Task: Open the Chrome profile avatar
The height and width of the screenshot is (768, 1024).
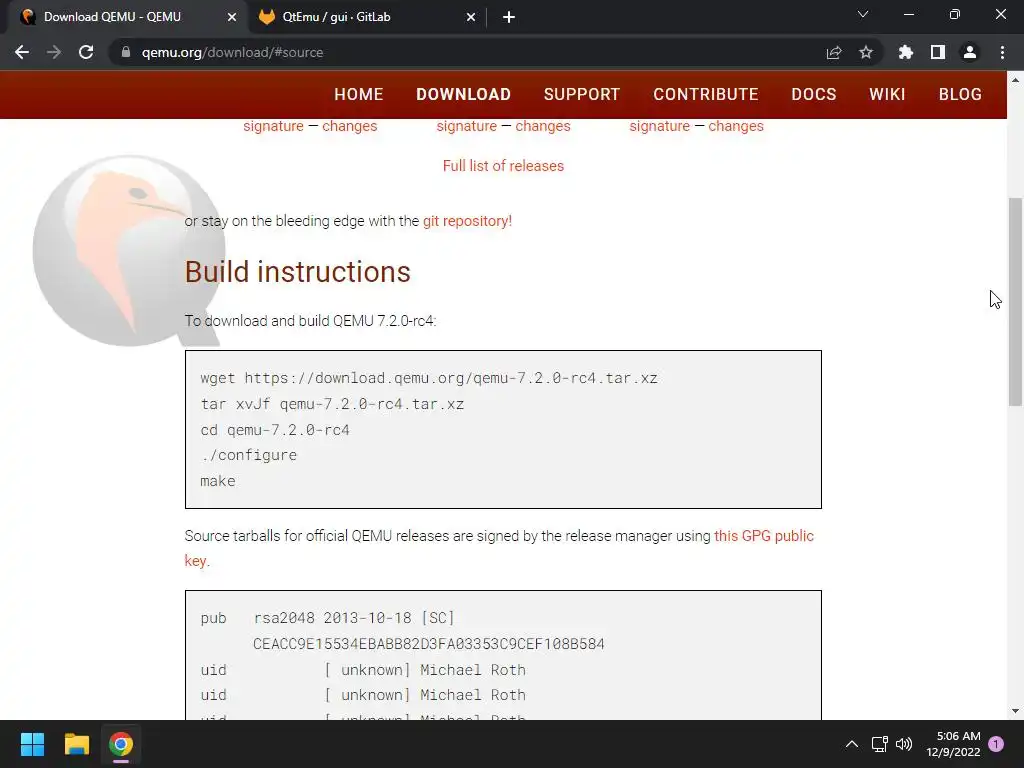Action: click(x=970, y=52)
